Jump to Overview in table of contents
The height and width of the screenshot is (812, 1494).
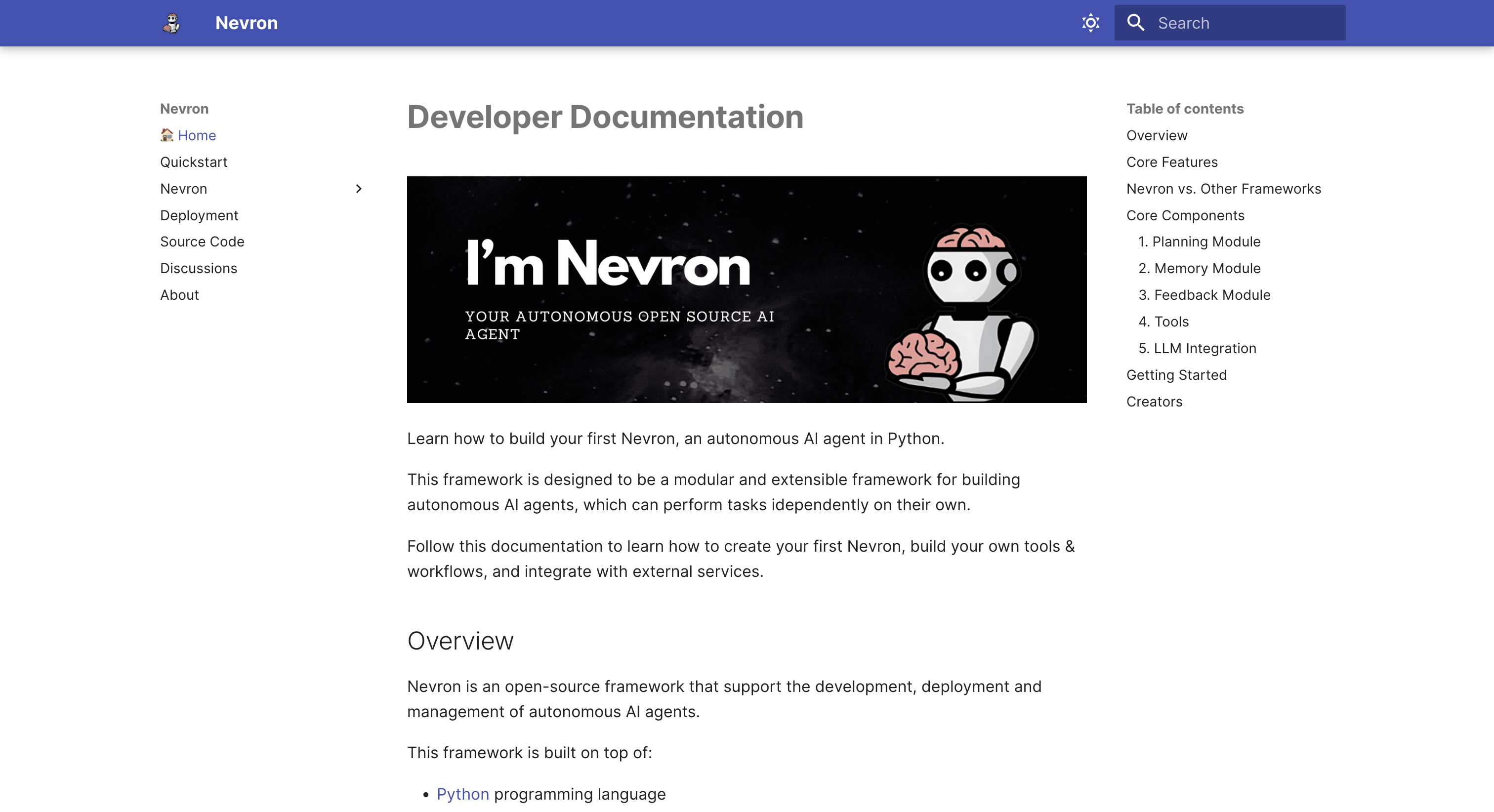pos(1157,136)
